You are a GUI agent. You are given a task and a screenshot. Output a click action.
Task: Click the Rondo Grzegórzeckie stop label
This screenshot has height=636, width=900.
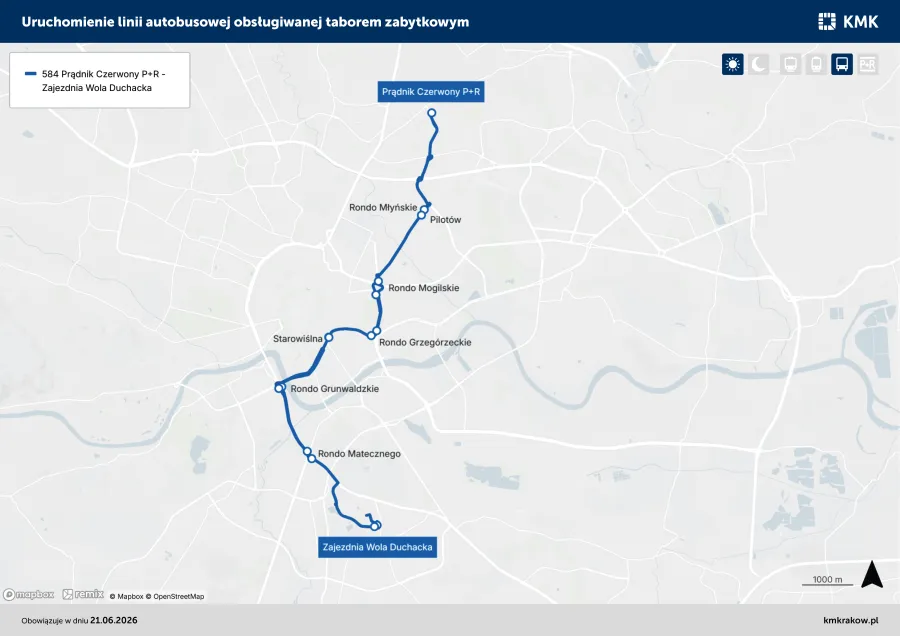pos(425,342)
